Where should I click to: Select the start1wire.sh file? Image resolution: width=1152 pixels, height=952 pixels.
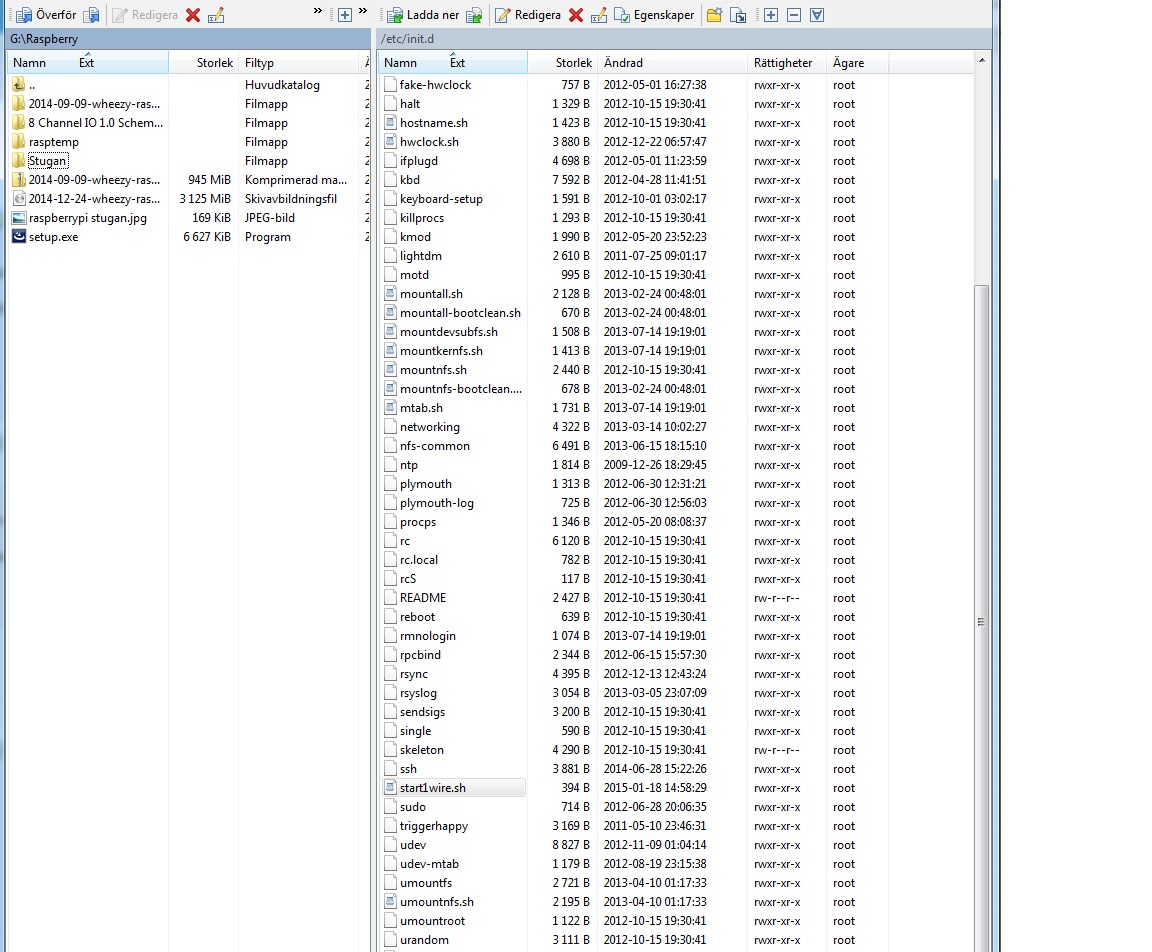pyautogui.click(x=432, y=788)
